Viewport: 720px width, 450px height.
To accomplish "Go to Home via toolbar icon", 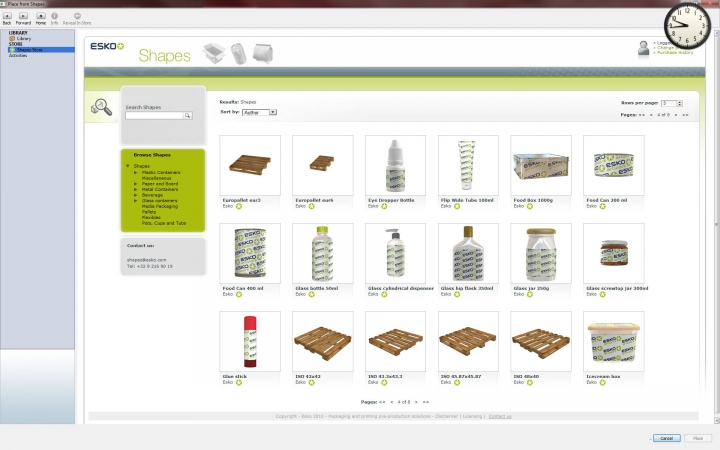I will point(41,16).
